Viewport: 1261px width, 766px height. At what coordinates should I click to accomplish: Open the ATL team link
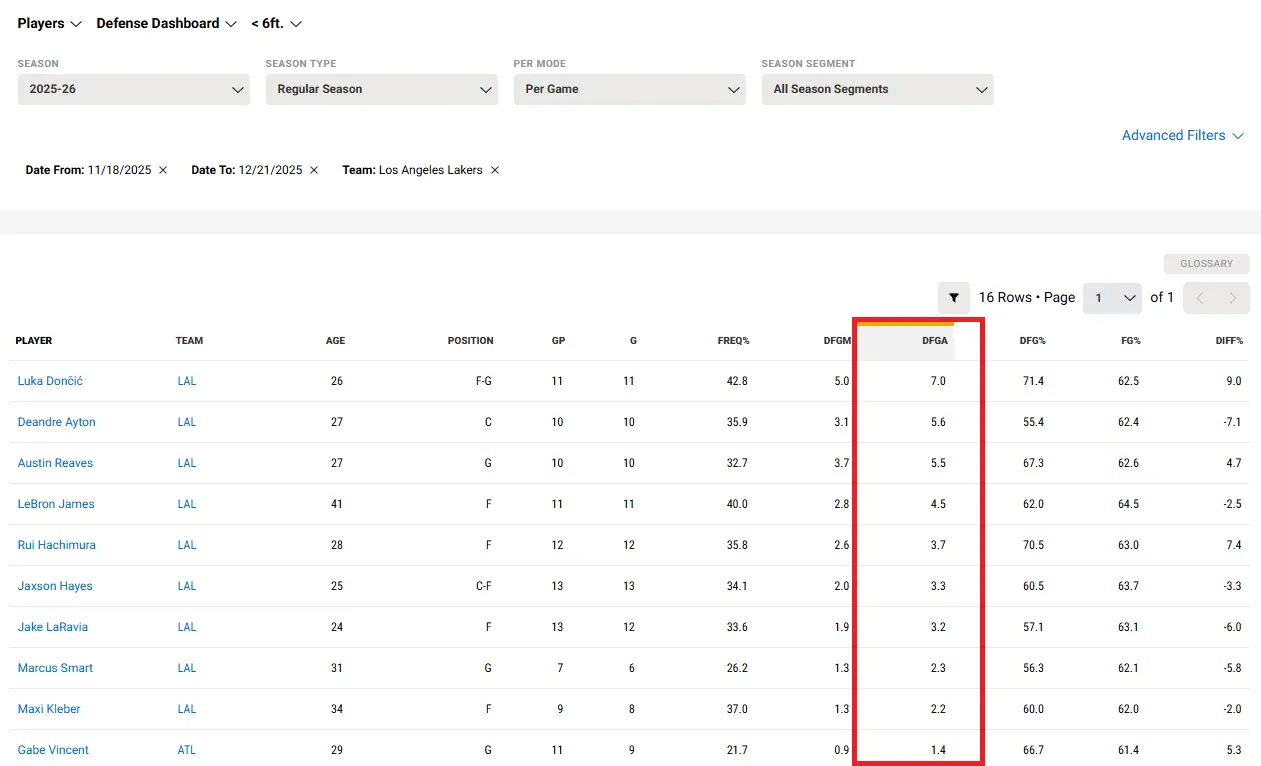coord(187,750)
